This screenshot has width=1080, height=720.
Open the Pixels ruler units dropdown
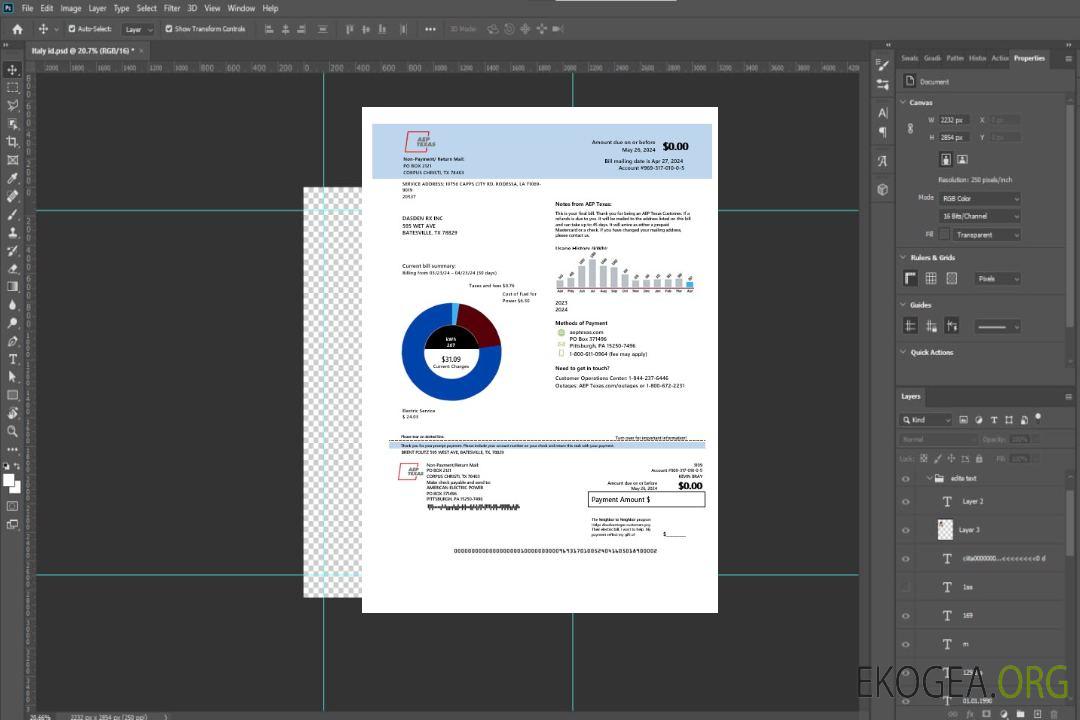click(998, 279)
